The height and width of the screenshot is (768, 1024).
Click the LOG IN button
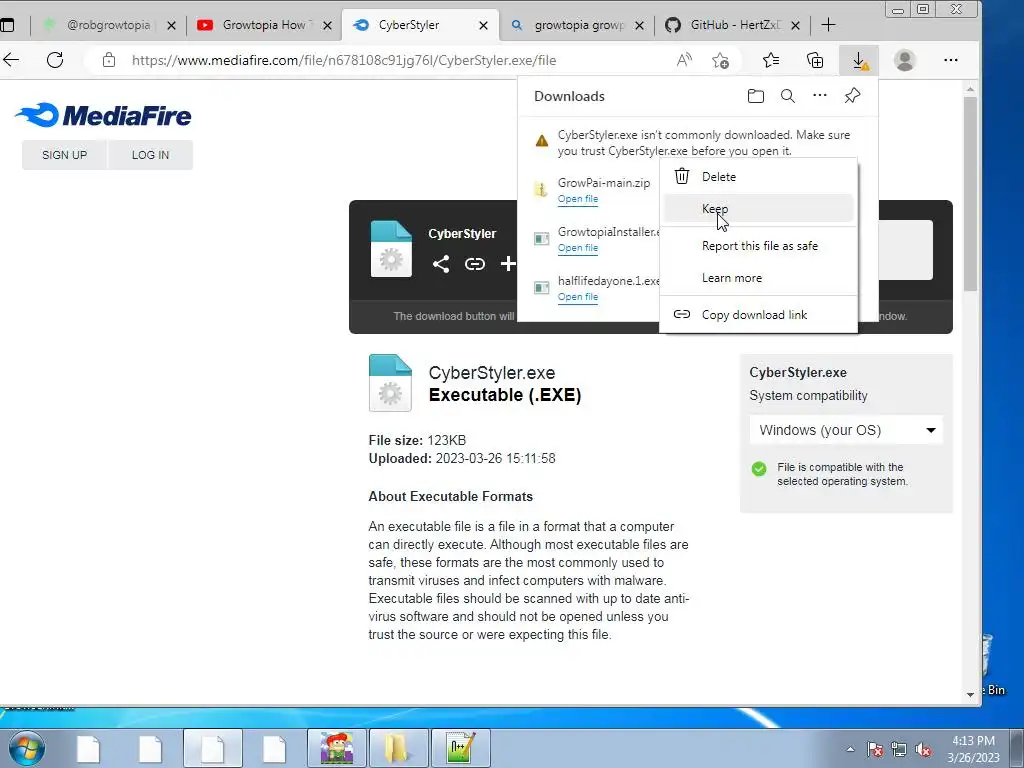pyautogui.click(x=150, y=155)
